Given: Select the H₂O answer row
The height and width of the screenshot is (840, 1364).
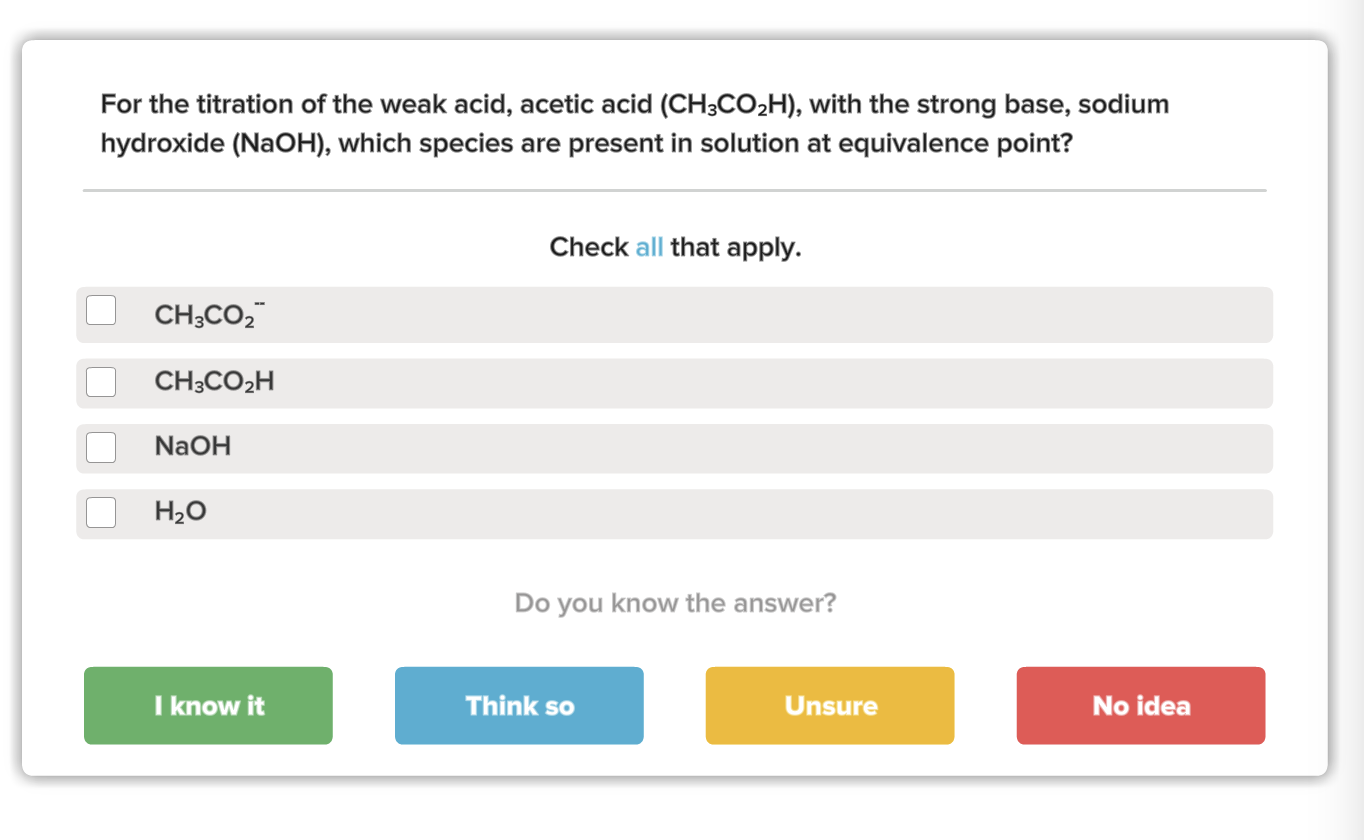Looking at the screenshot, I should click(x=675, y=513).
